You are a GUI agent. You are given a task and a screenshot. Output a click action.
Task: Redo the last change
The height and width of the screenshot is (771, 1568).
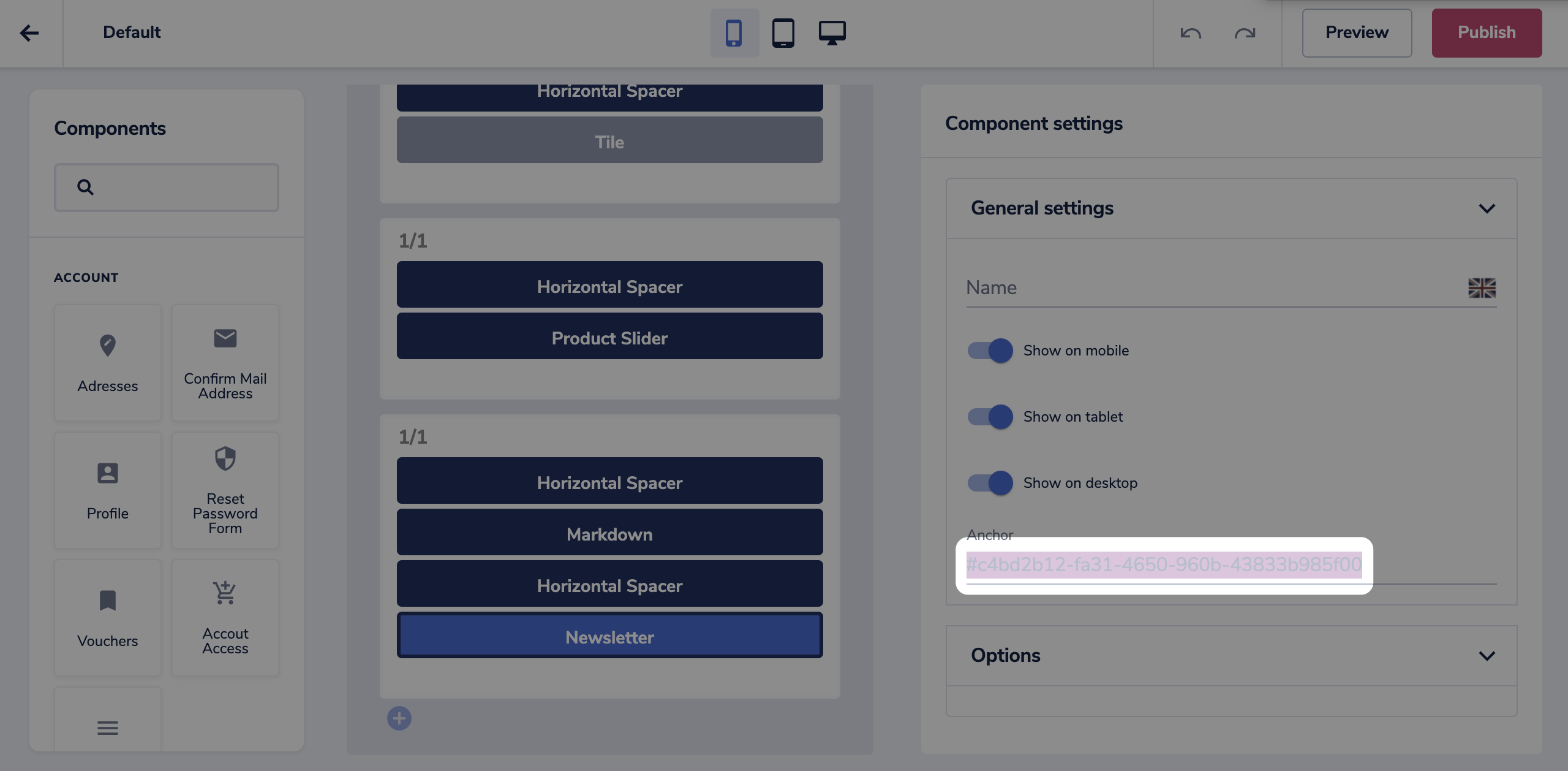(1245, 33)
